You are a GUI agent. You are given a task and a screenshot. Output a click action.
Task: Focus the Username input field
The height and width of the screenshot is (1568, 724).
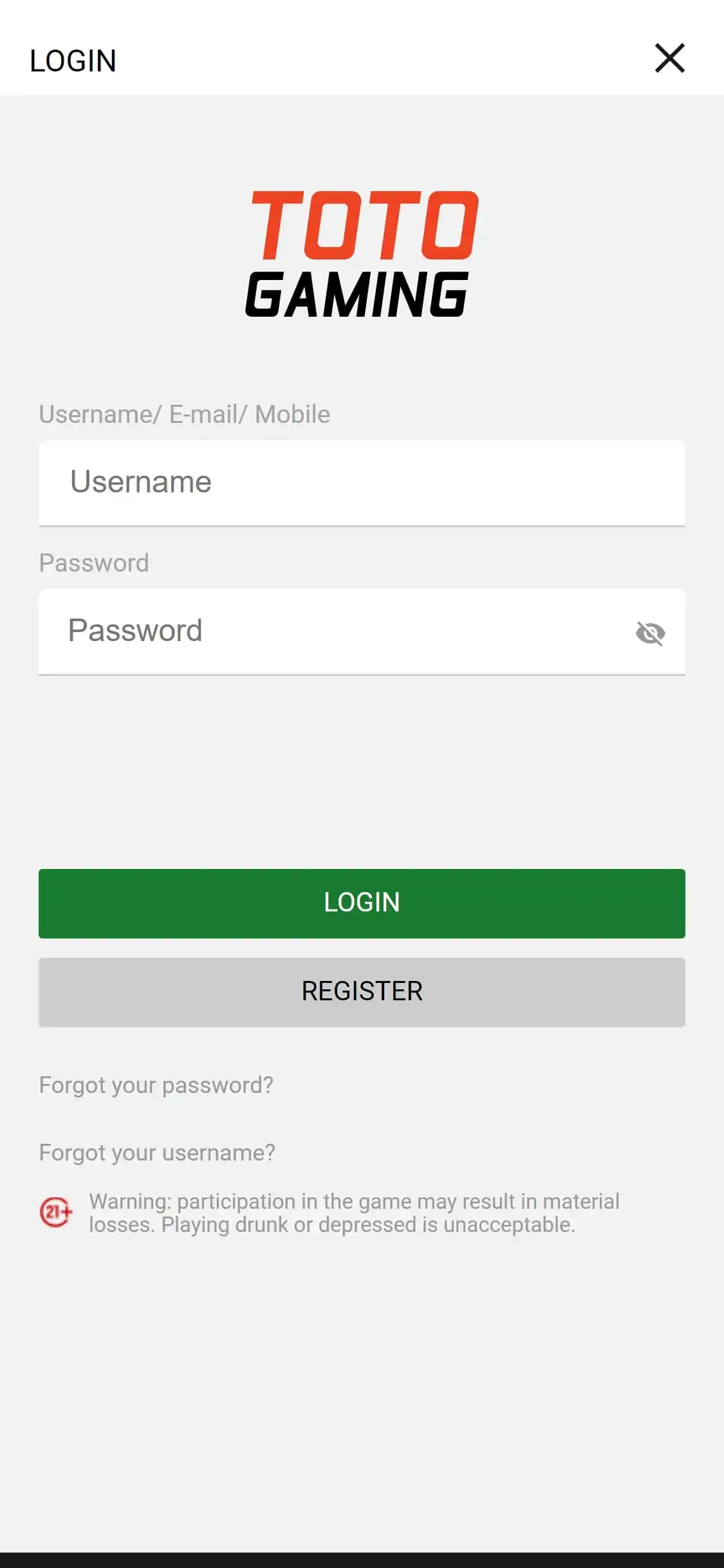pyautogui.click(x=362, y=483)
